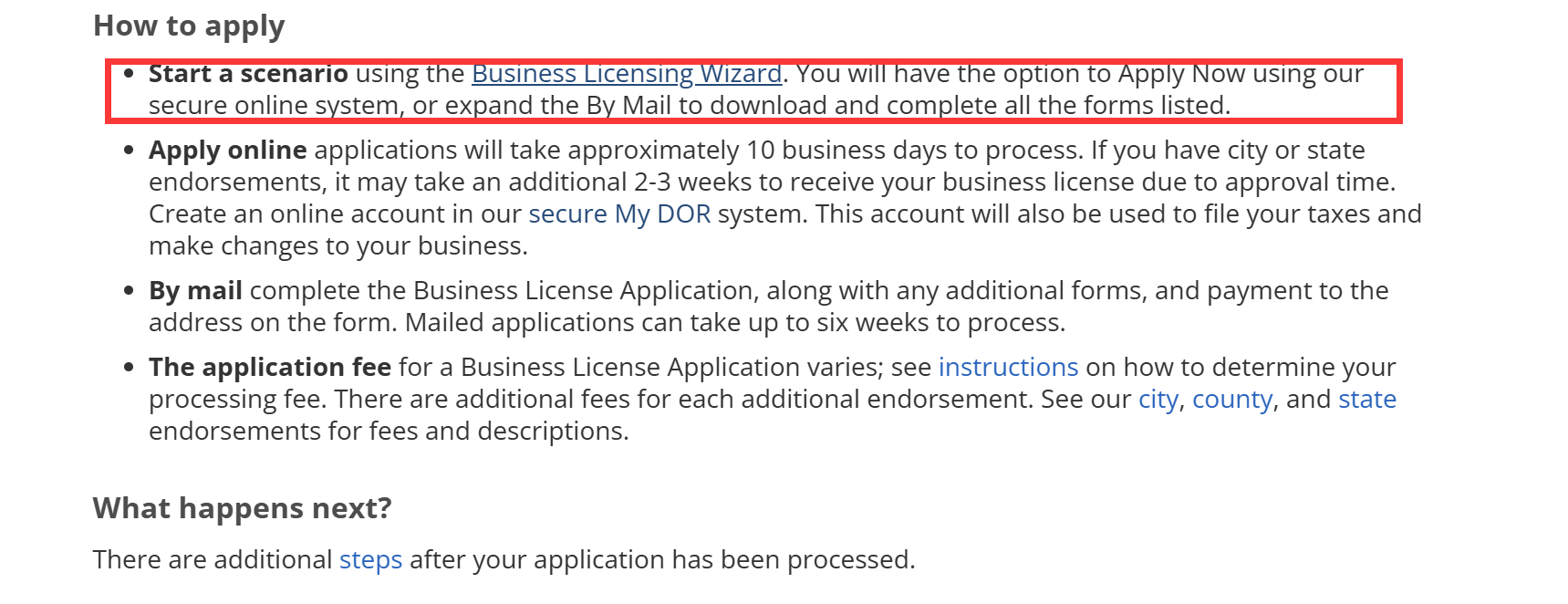Screen dimensions: 1568x604
Task: Visit the state endorsements link
Action: tap(1367, 400)
